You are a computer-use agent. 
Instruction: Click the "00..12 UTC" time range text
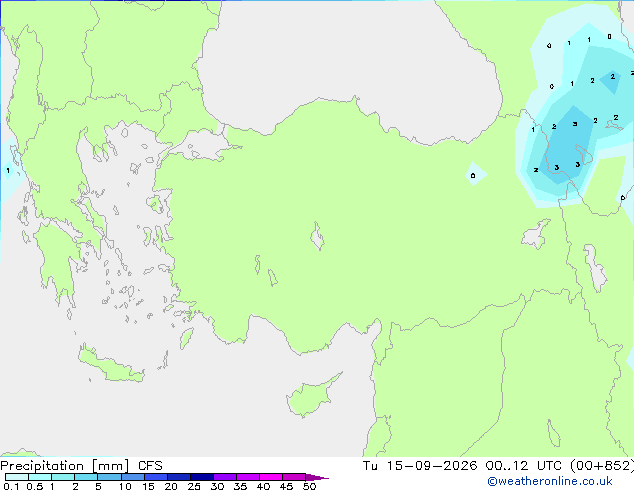click(523, 466)
